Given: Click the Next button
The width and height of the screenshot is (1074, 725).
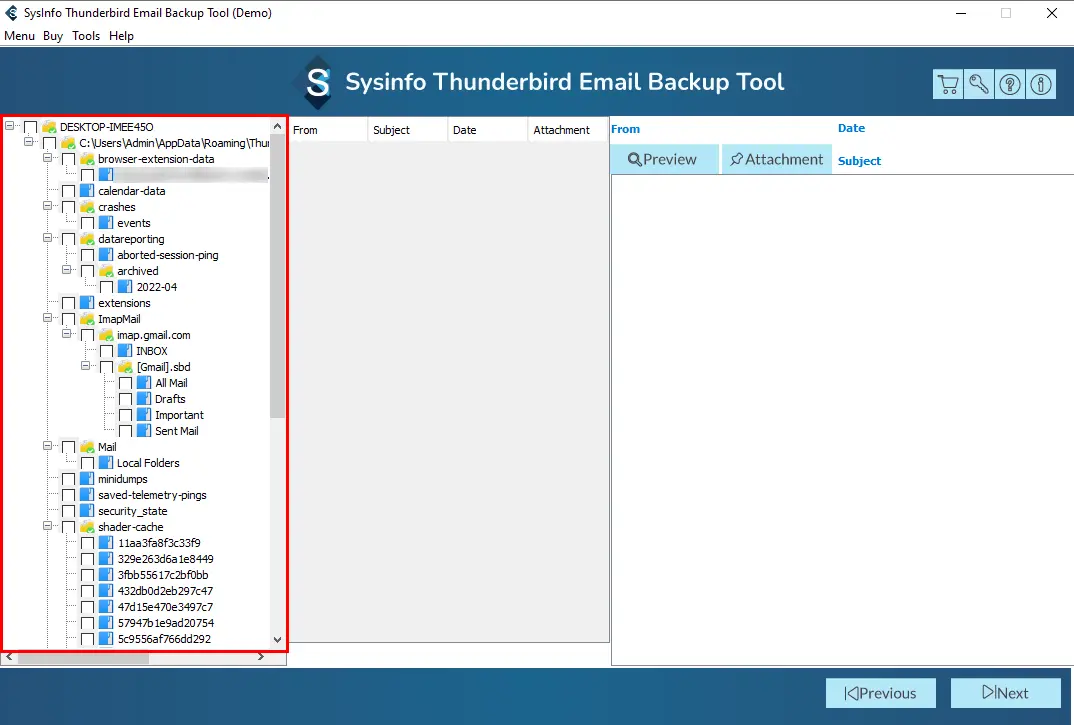Looking at the screenshot, I should click(1005, 693).
